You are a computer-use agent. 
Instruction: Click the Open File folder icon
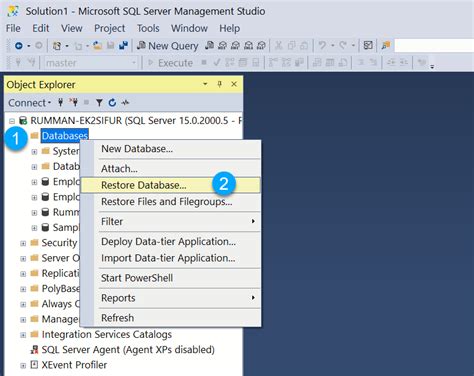(x=97, y=46)
